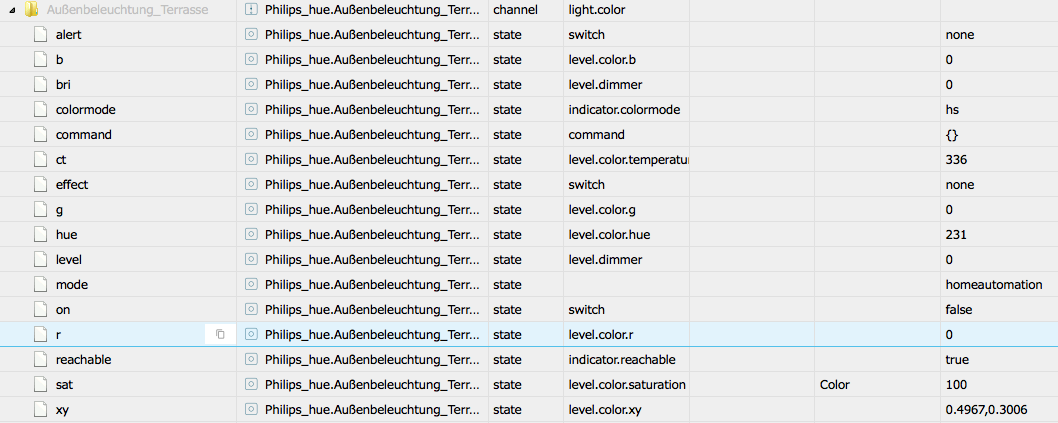Click the file icon of the on state
Image resolution: width=1058 pixels, height=423 pixels.
pos(42,310)
